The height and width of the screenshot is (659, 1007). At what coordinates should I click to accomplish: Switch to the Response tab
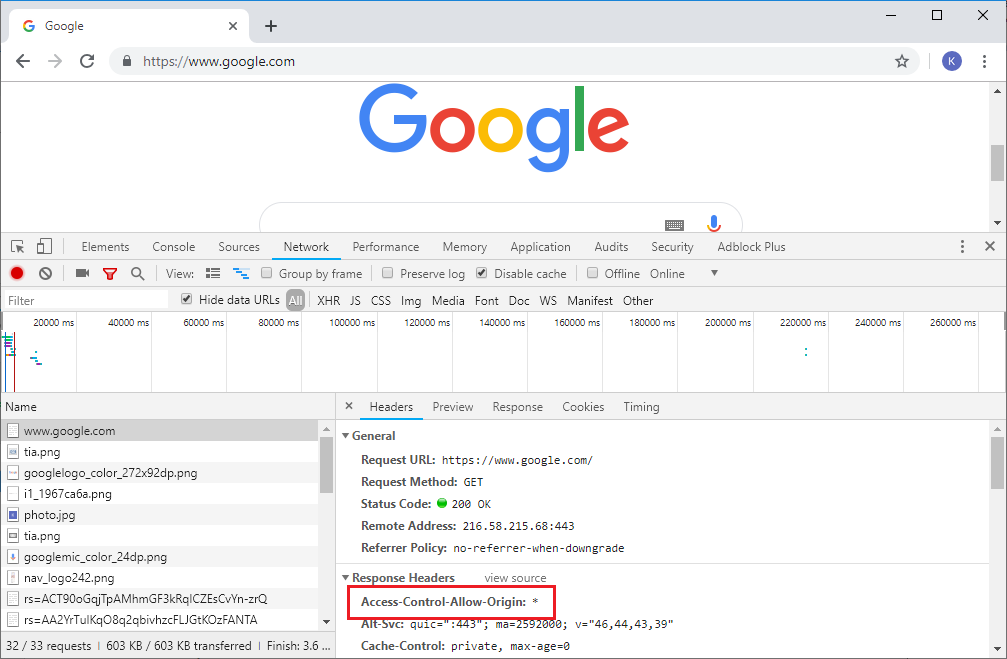coord(518,407)
